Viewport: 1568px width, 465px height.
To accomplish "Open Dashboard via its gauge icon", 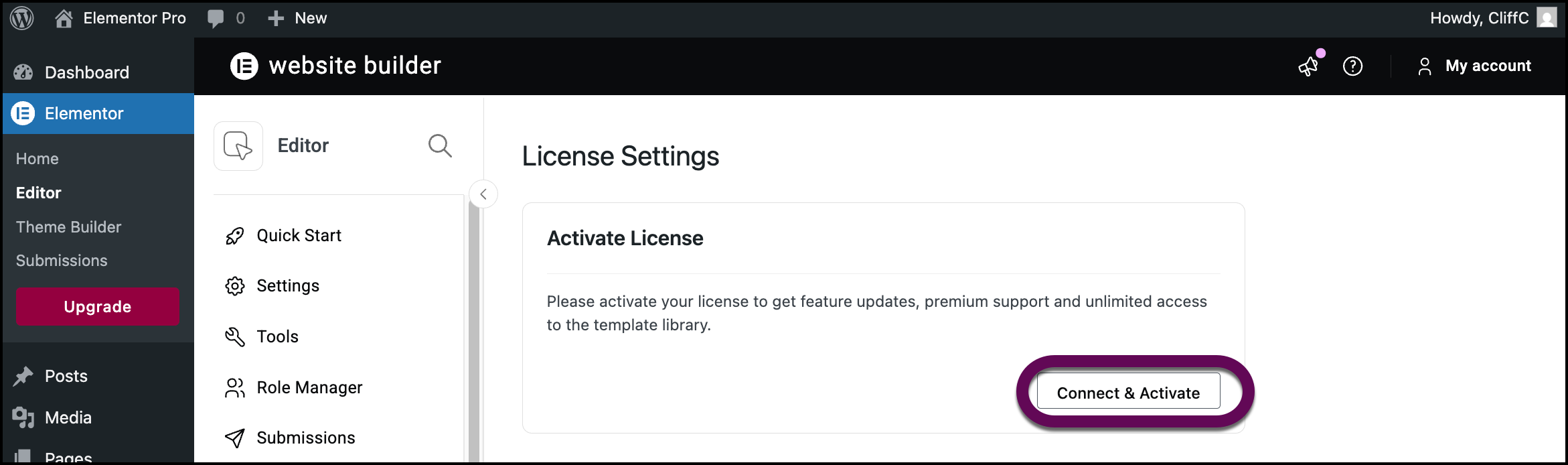I will [x=23, y=72].
